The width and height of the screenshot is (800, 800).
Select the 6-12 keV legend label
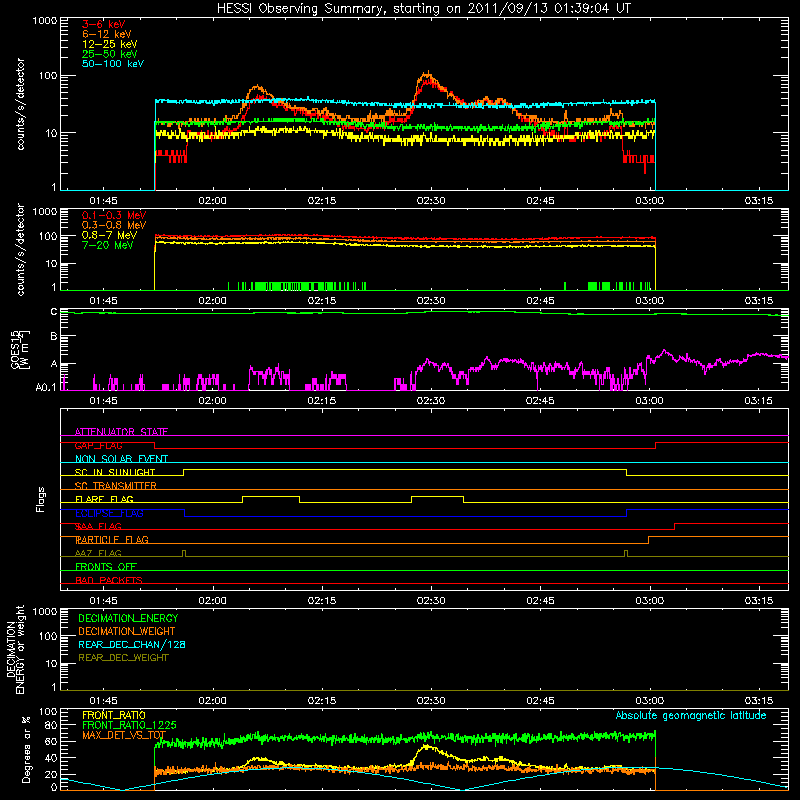[x=107, y=34]
